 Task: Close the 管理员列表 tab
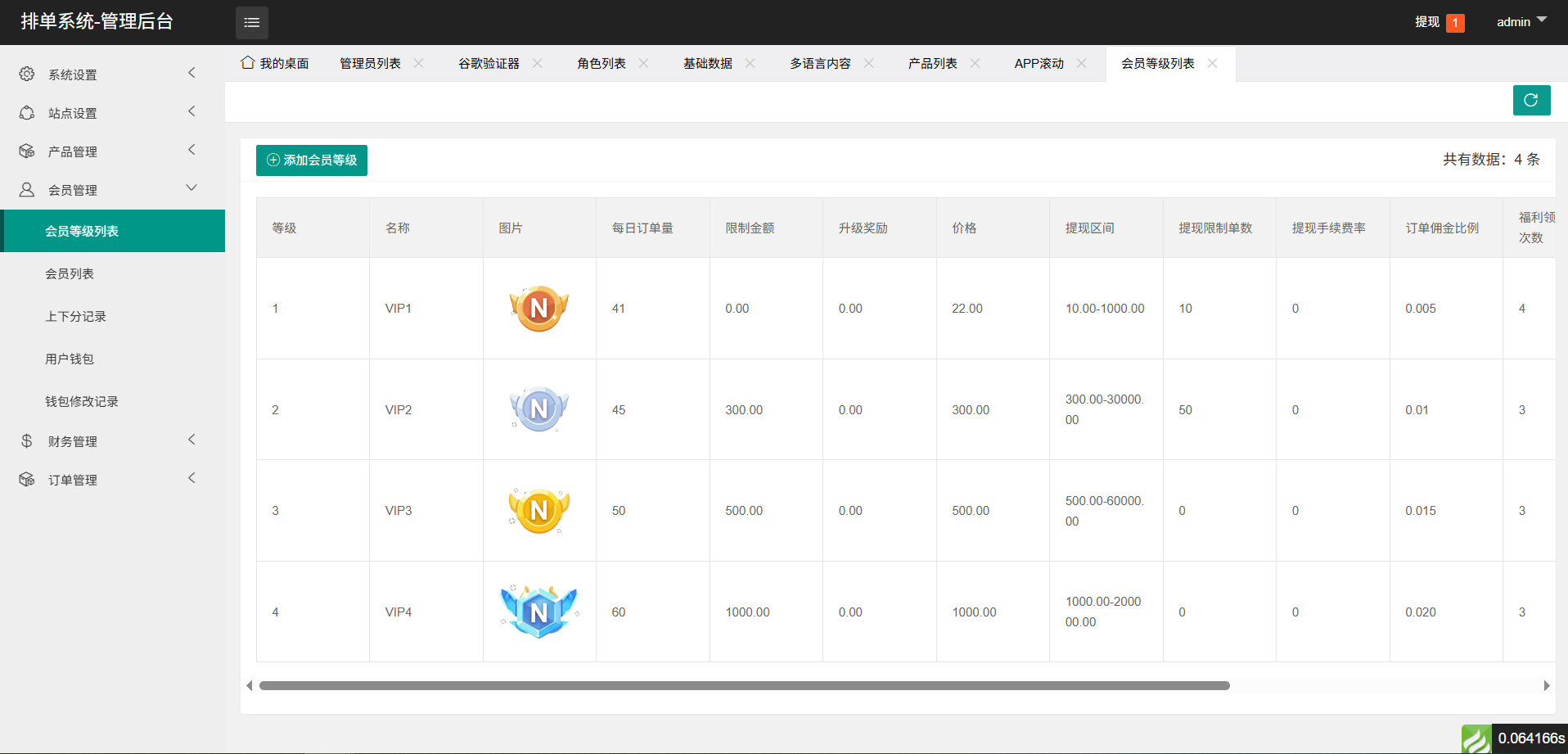coord(419,63)
